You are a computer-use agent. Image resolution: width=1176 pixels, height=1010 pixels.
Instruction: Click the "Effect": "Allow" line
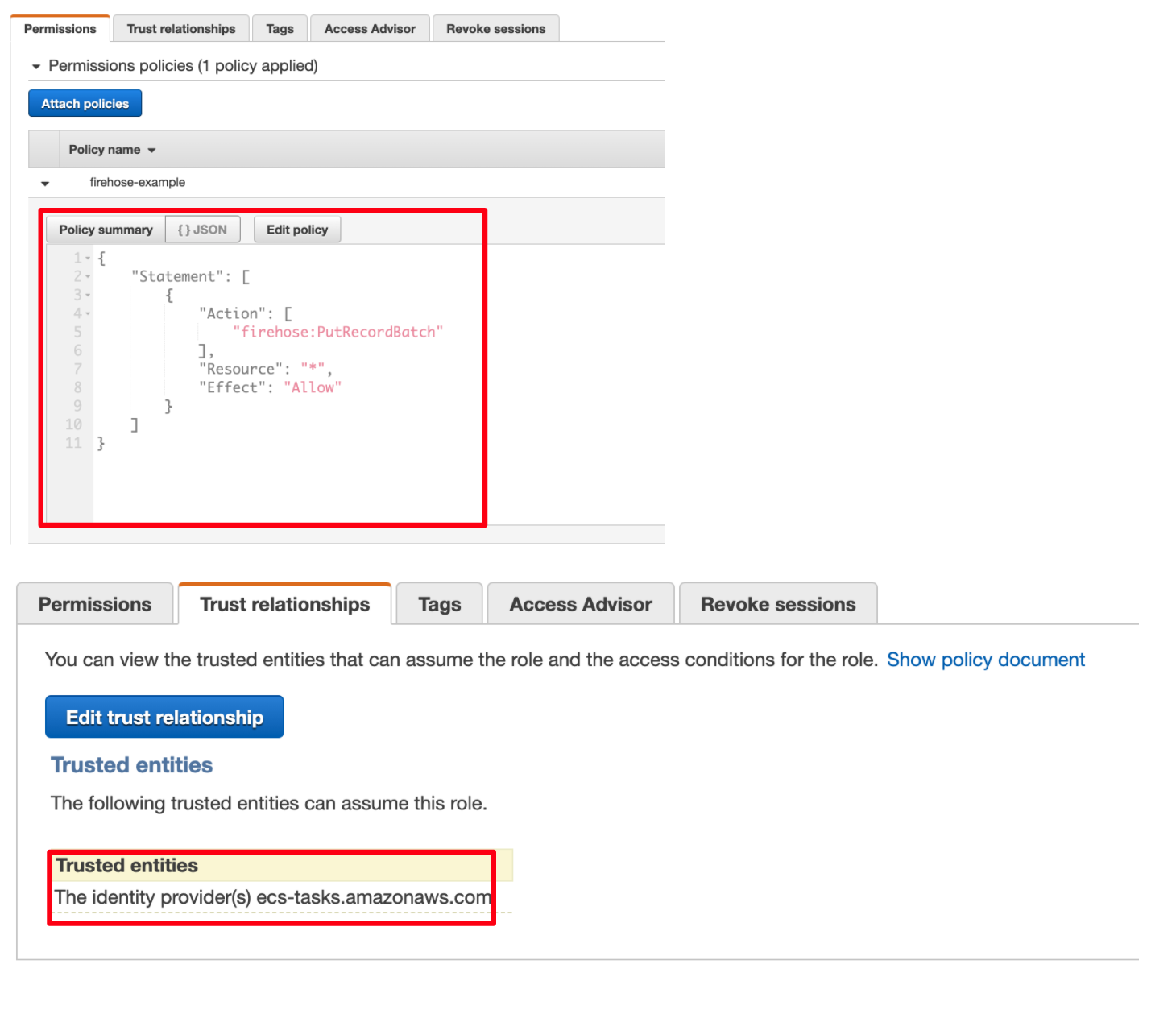[270, 387]
